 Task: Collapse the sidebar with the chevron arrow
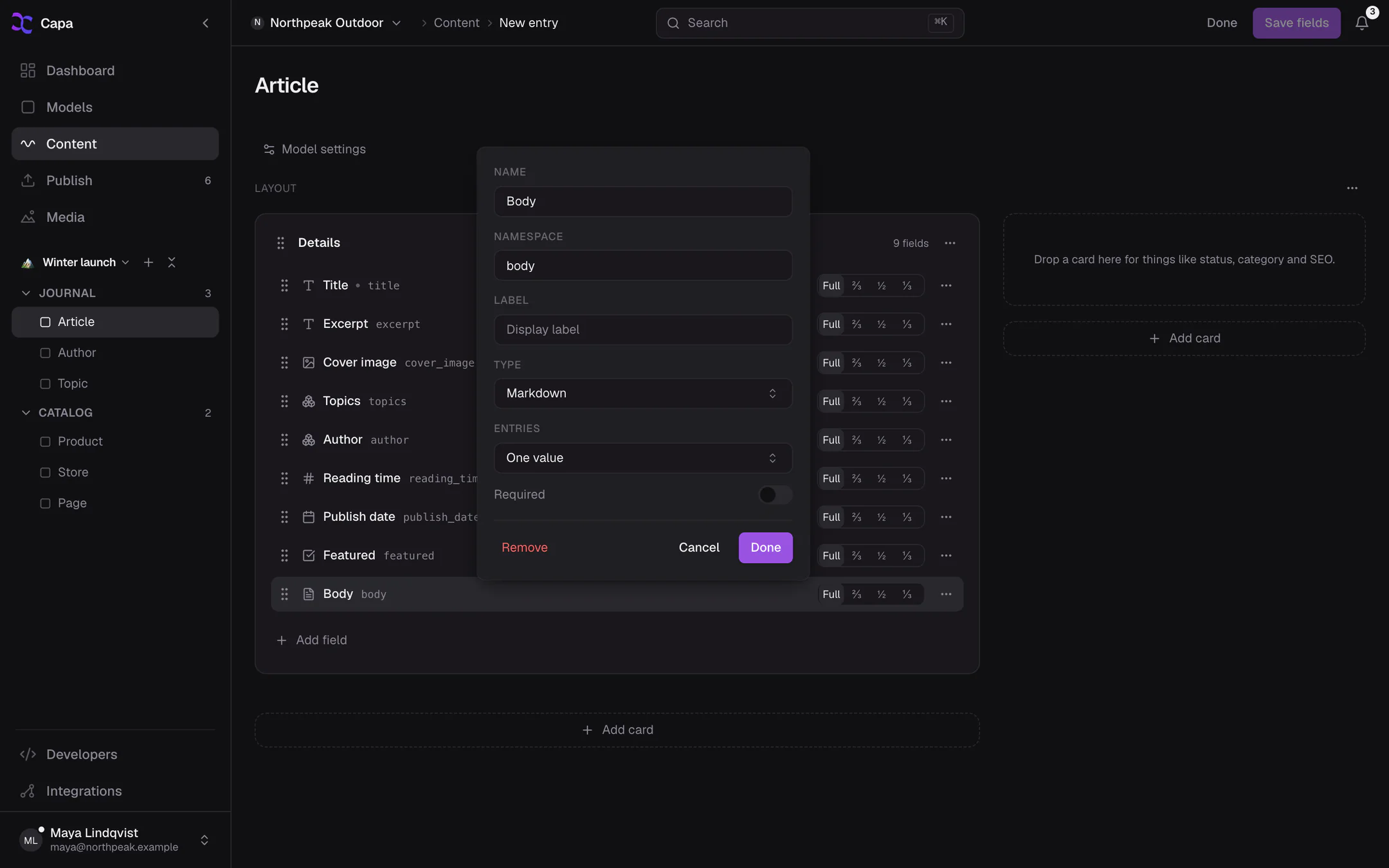(x=205, y=23)
